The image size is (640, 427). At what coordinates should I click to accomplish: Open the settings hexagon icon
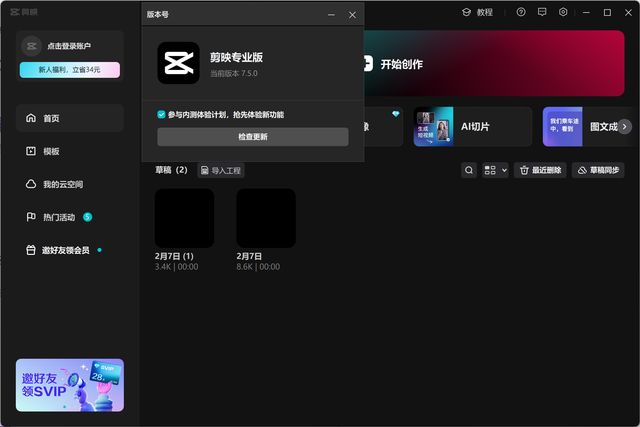point(563,12)
